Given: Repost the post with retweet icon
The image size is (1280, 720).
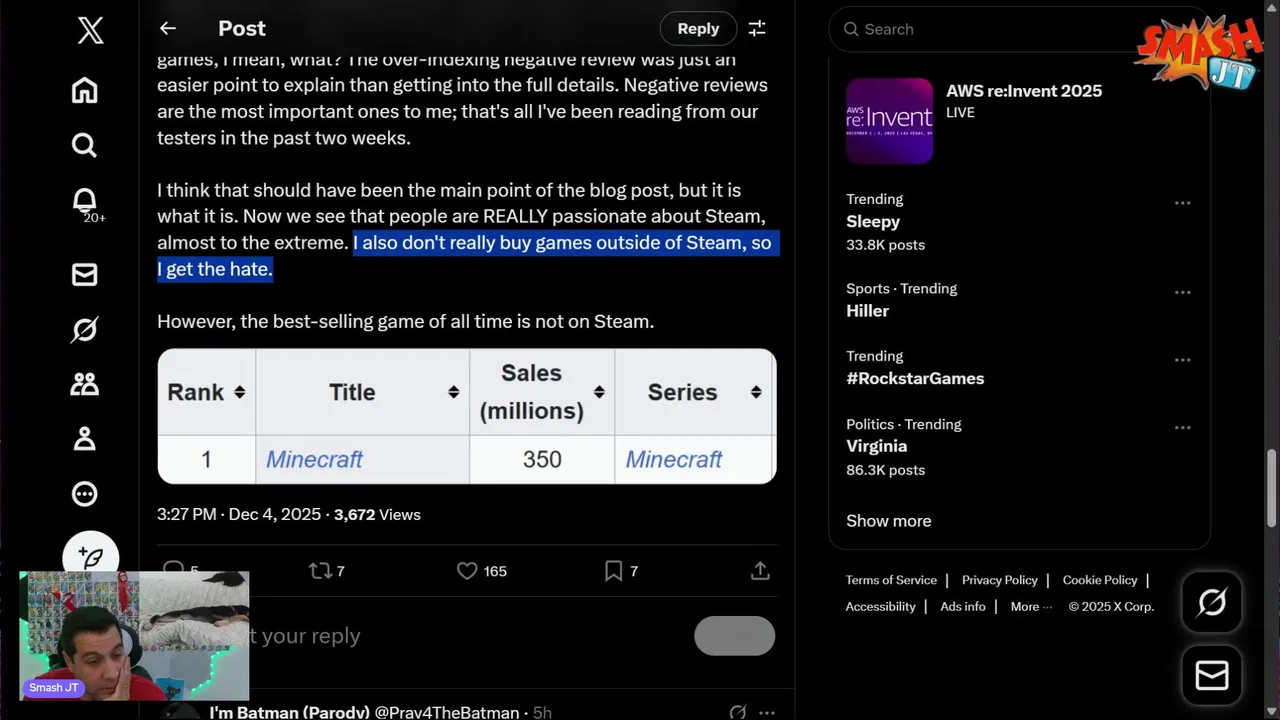Looking at the screenshot, I should click(x=320, y=571).
